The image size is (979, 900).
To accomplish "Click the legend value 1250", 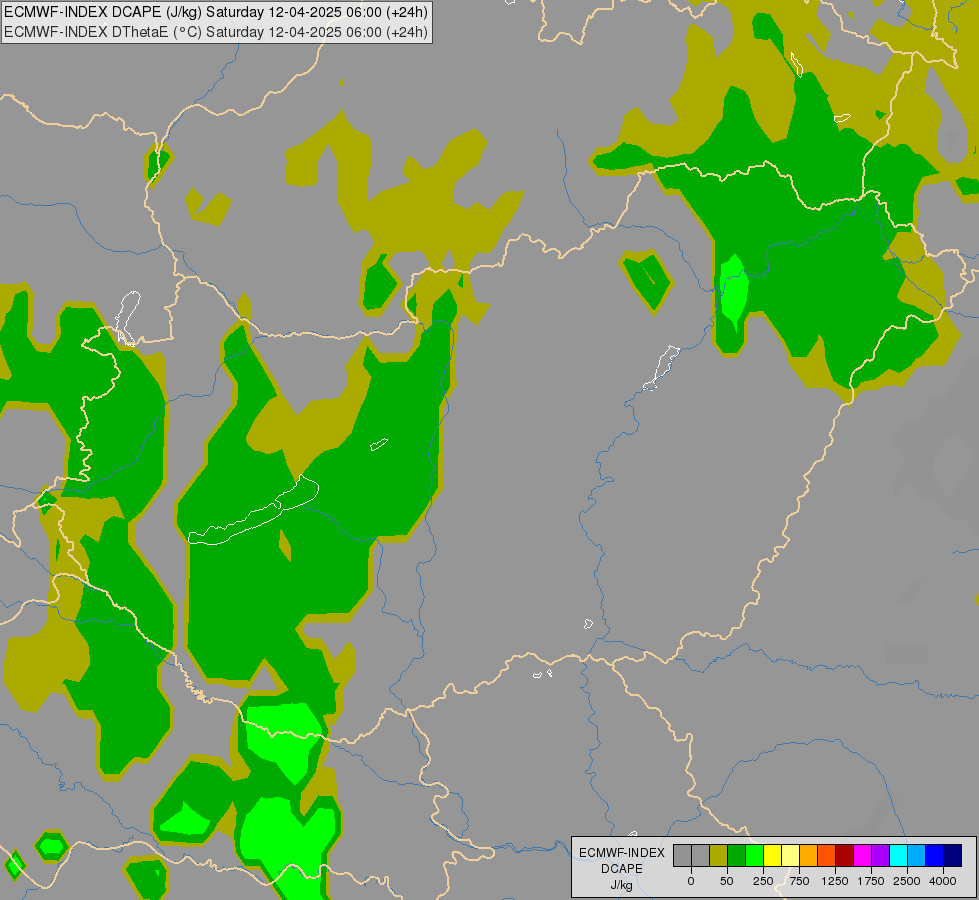I will (835, 881).
